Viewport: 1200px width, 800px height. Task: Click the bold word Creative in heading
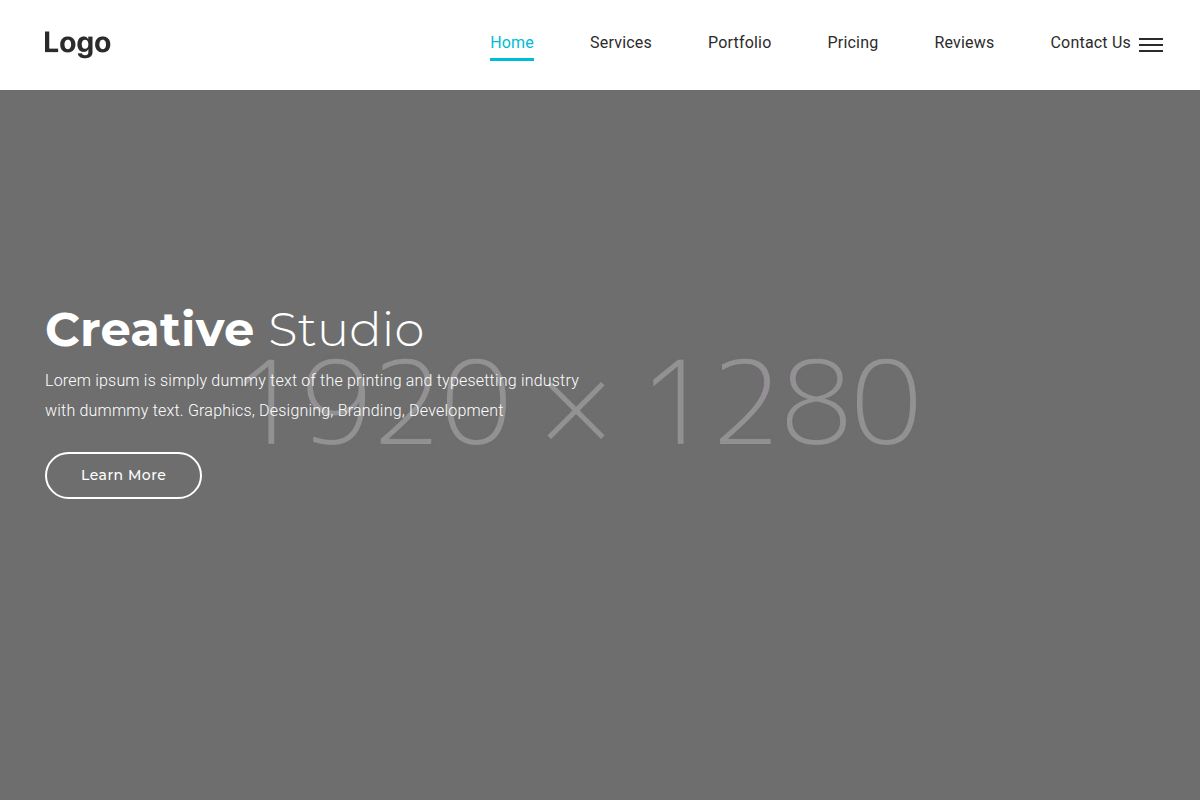pyautogui.click(x=150, y=330)
